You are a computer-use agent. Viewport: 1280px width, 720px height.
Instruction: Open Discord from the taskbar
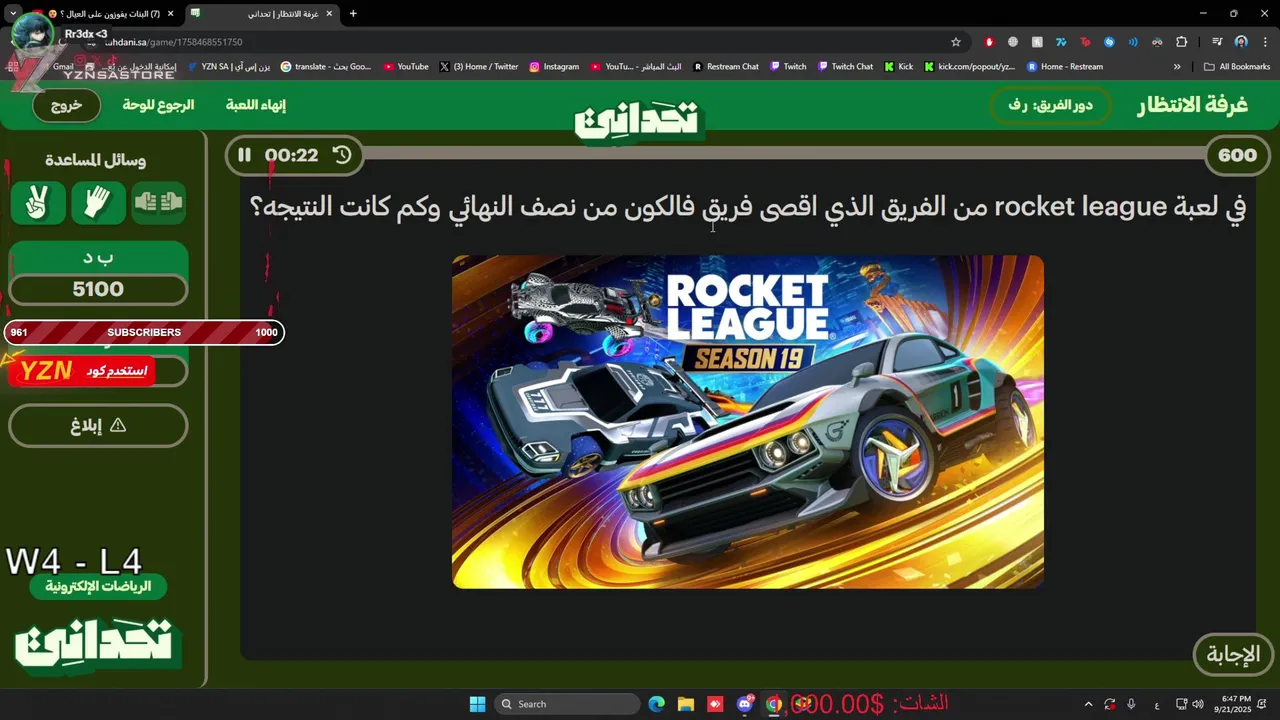(x=744, y=704)
